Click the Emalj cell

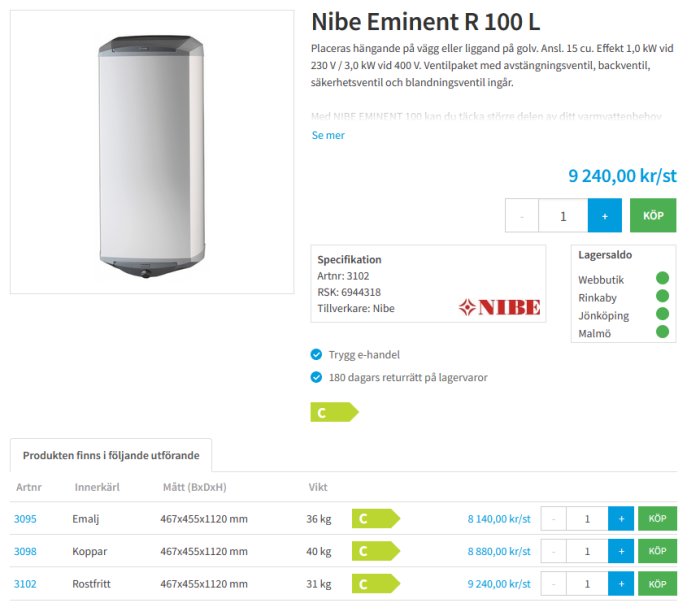86,519
